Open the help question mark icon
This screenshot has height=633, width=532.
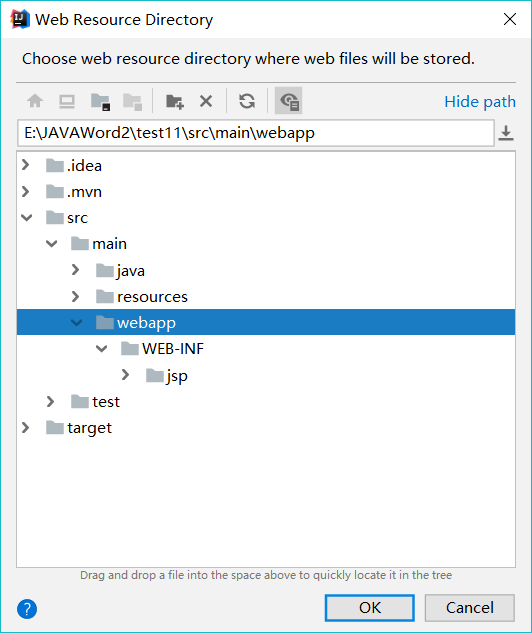click(27, 609)
